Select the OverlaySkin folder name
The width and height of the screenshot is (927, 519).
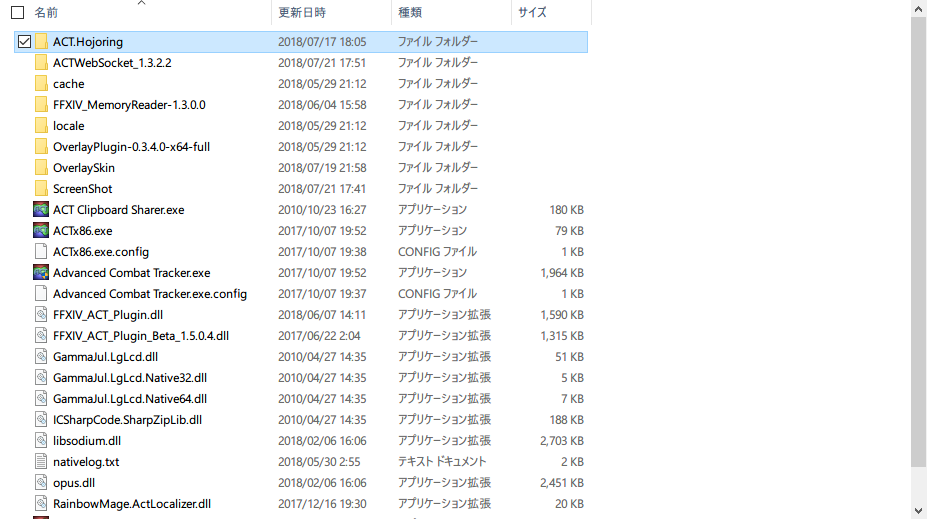[84, 167]
